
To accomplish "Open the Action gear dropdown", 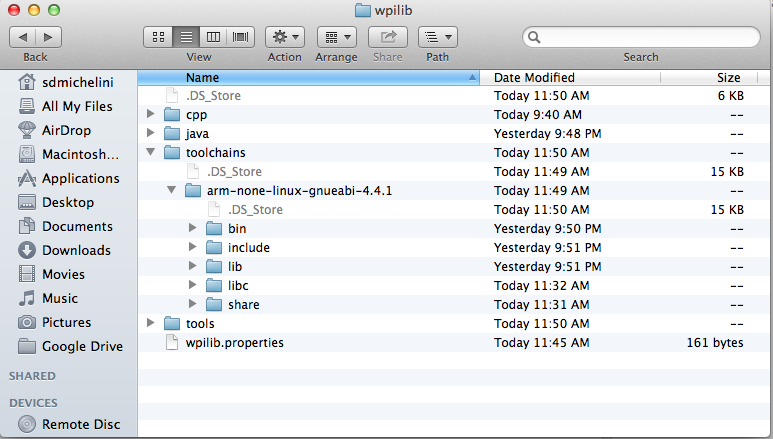I will (284, 37).
